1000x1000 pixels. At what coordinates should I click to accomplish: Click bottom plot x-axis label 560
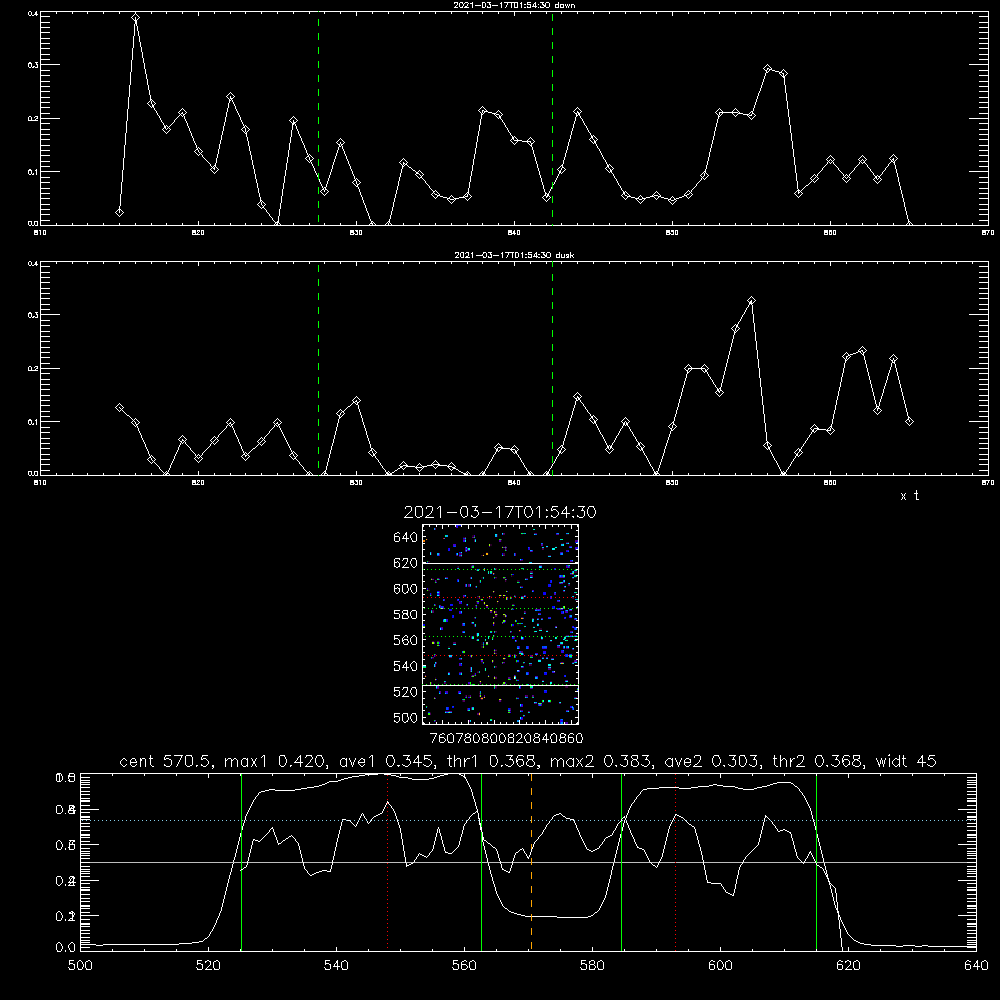click(464, 966)
